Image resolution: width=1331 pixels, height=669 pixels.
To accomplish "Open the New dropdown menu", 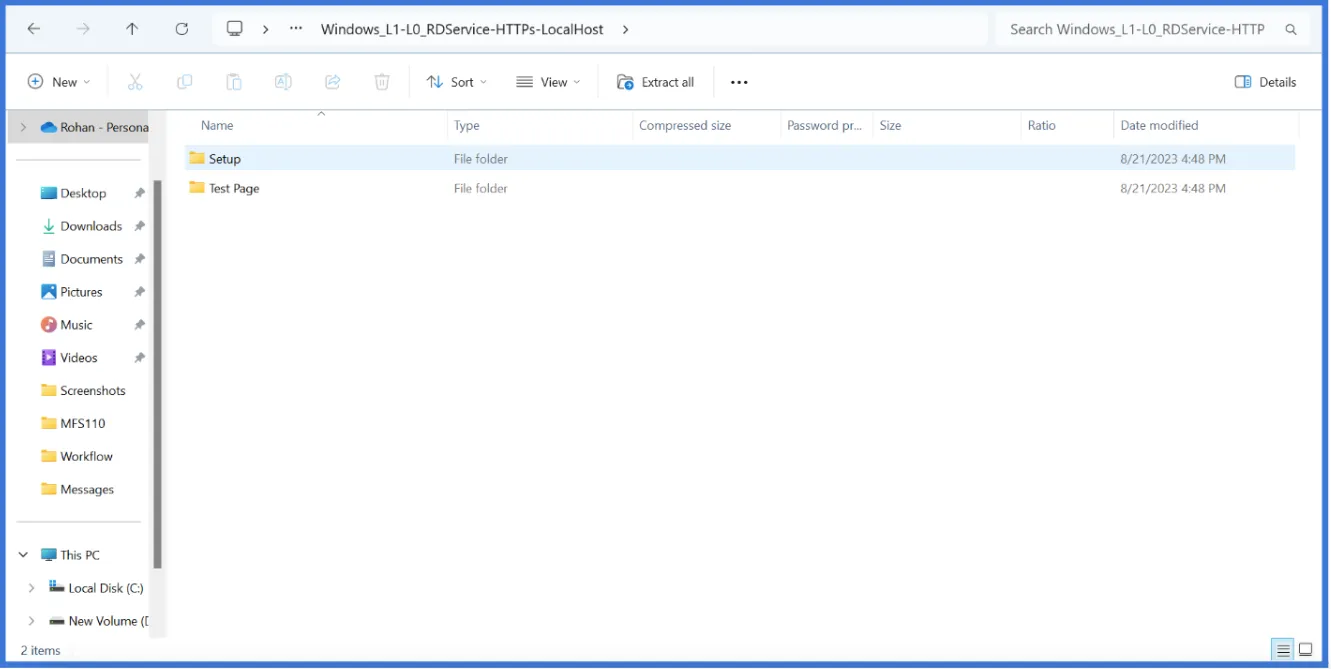I will [x=59, y=82].
